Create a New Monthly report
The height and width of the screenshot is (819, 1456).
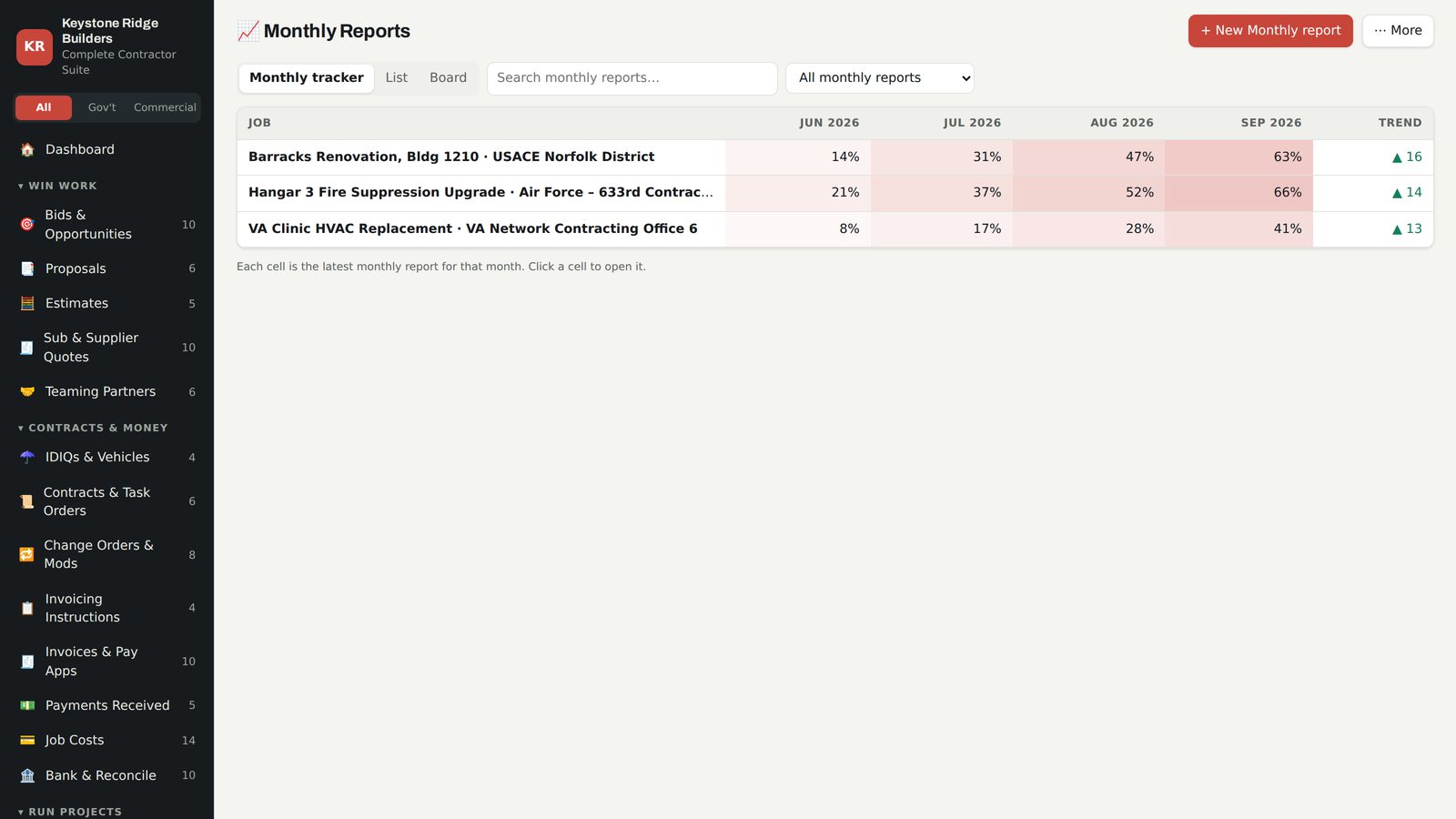1270,31
